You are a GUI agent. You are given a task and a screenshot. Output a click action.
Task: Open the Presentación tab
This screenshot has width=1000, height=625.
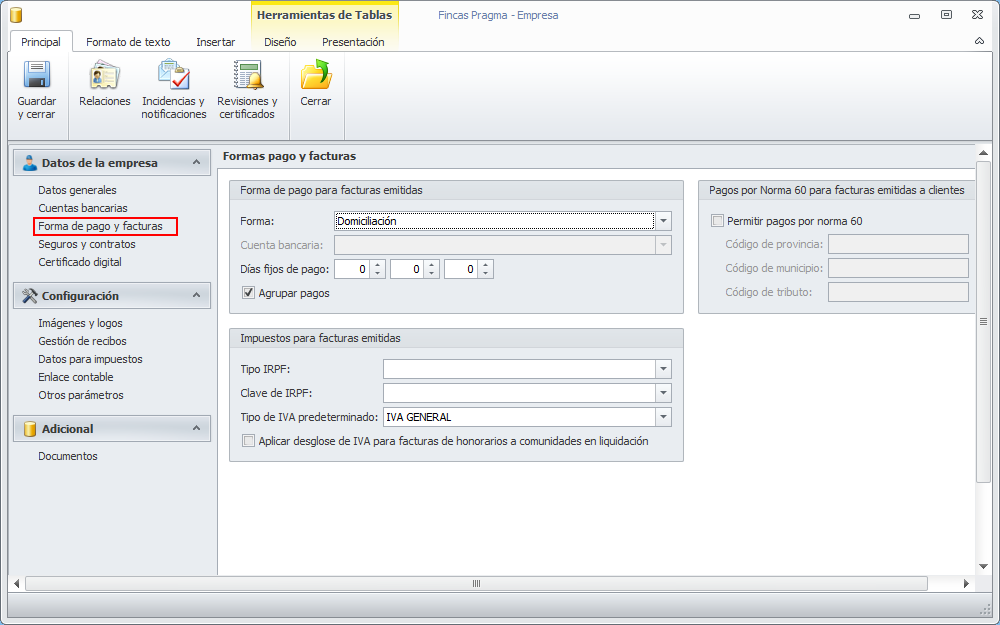pos(353,42)
